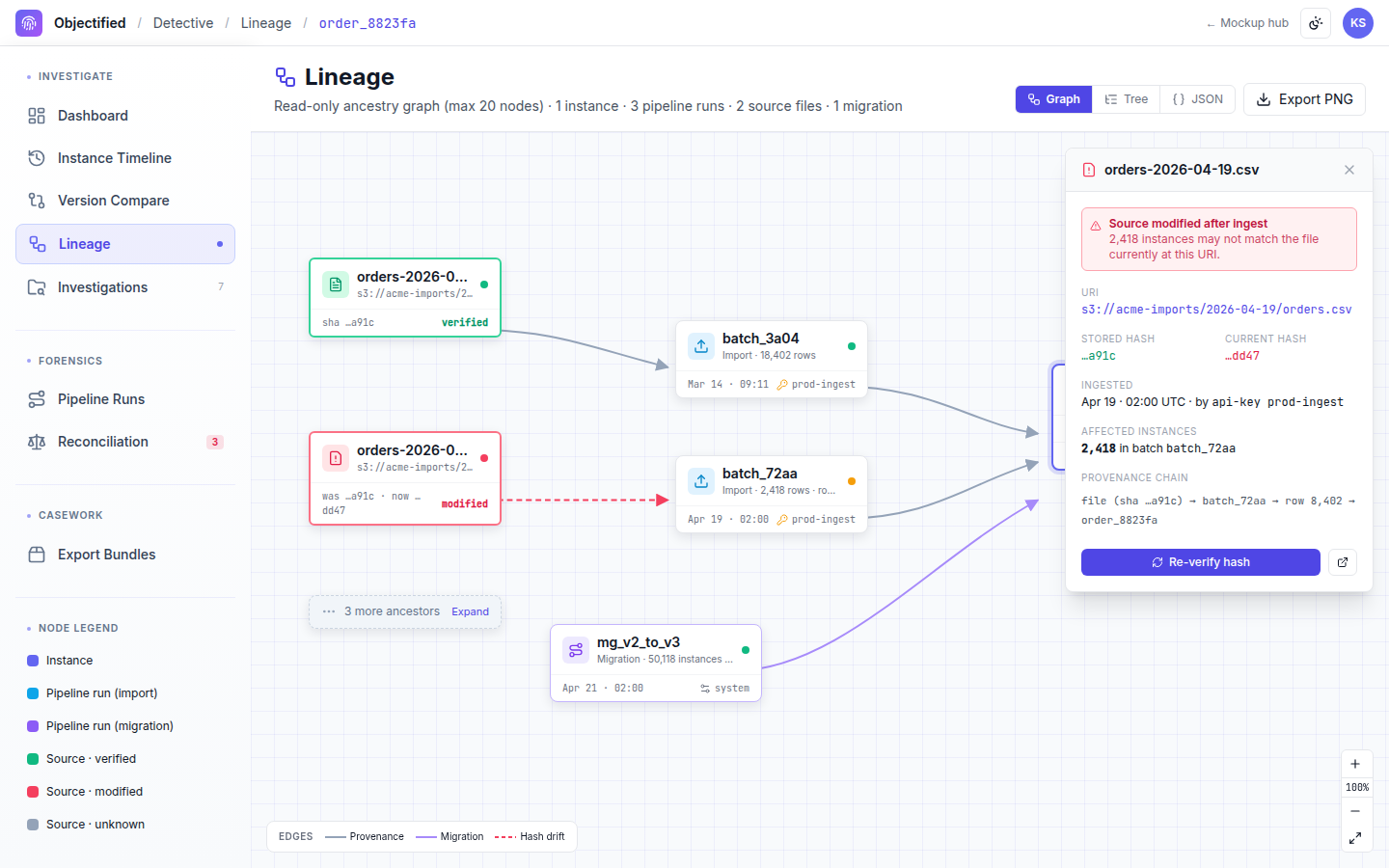Toggle the theme switcher icon in header
The height and width of the screenshot is (868, 1389).
(1316, 23)
